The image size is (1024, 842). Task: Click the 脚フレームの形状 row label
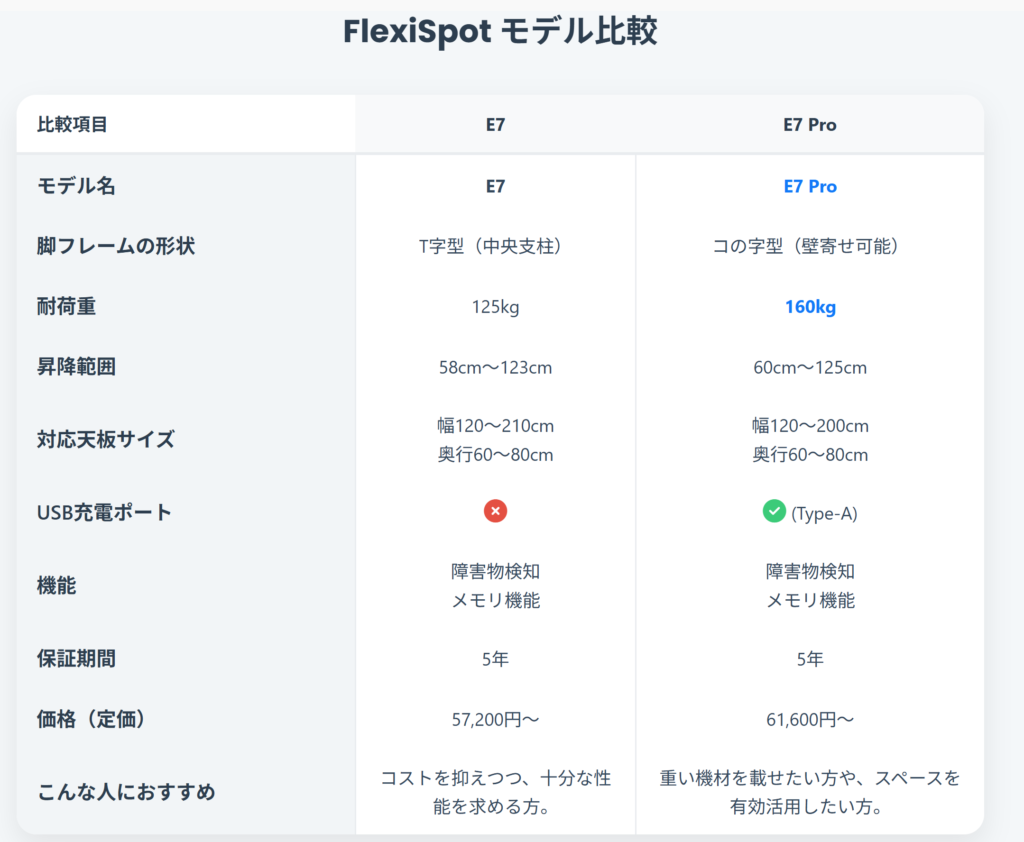(x=116, y=246)
